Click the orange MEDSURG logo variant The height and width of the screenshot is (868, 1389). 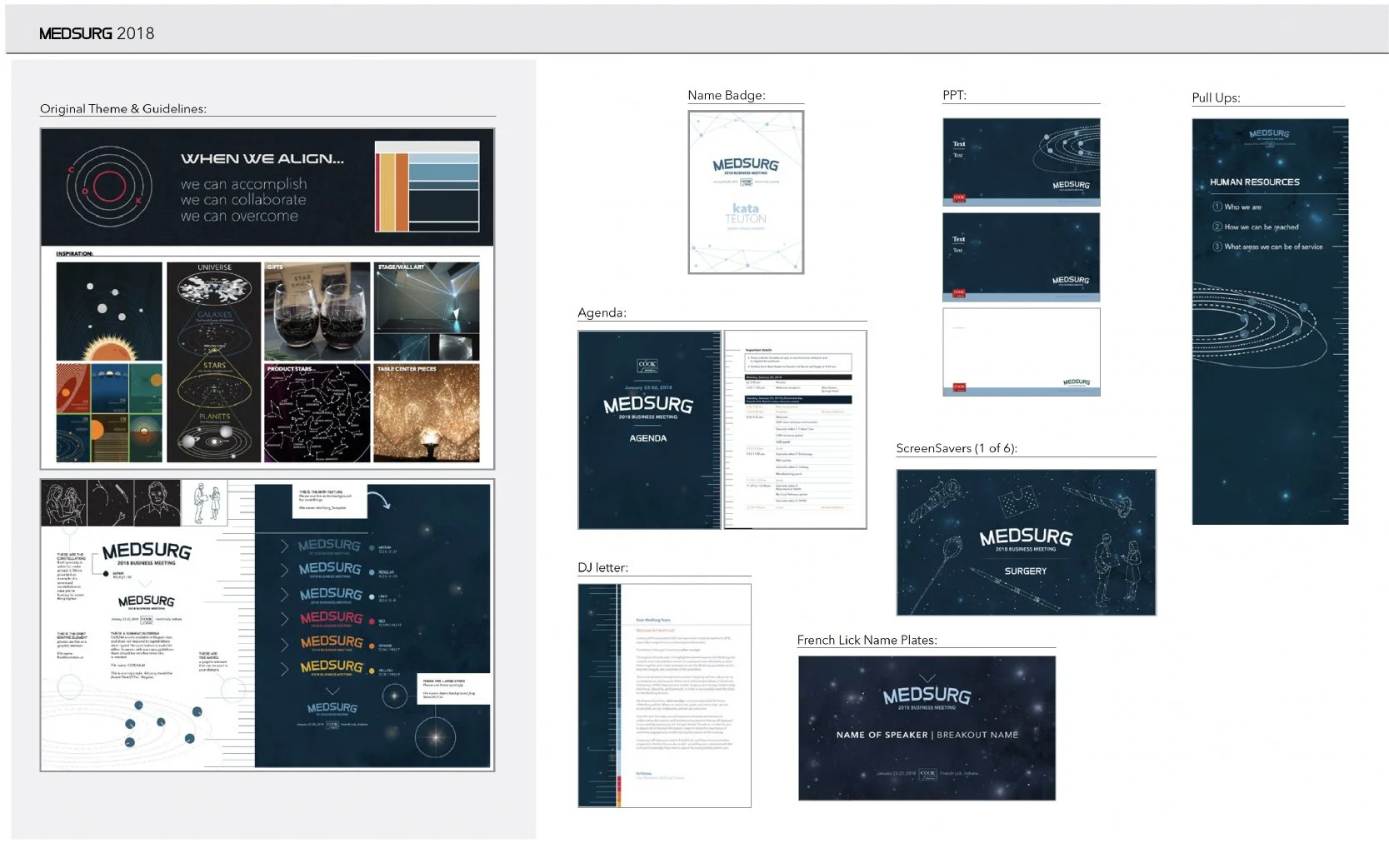tap(332, 643)
